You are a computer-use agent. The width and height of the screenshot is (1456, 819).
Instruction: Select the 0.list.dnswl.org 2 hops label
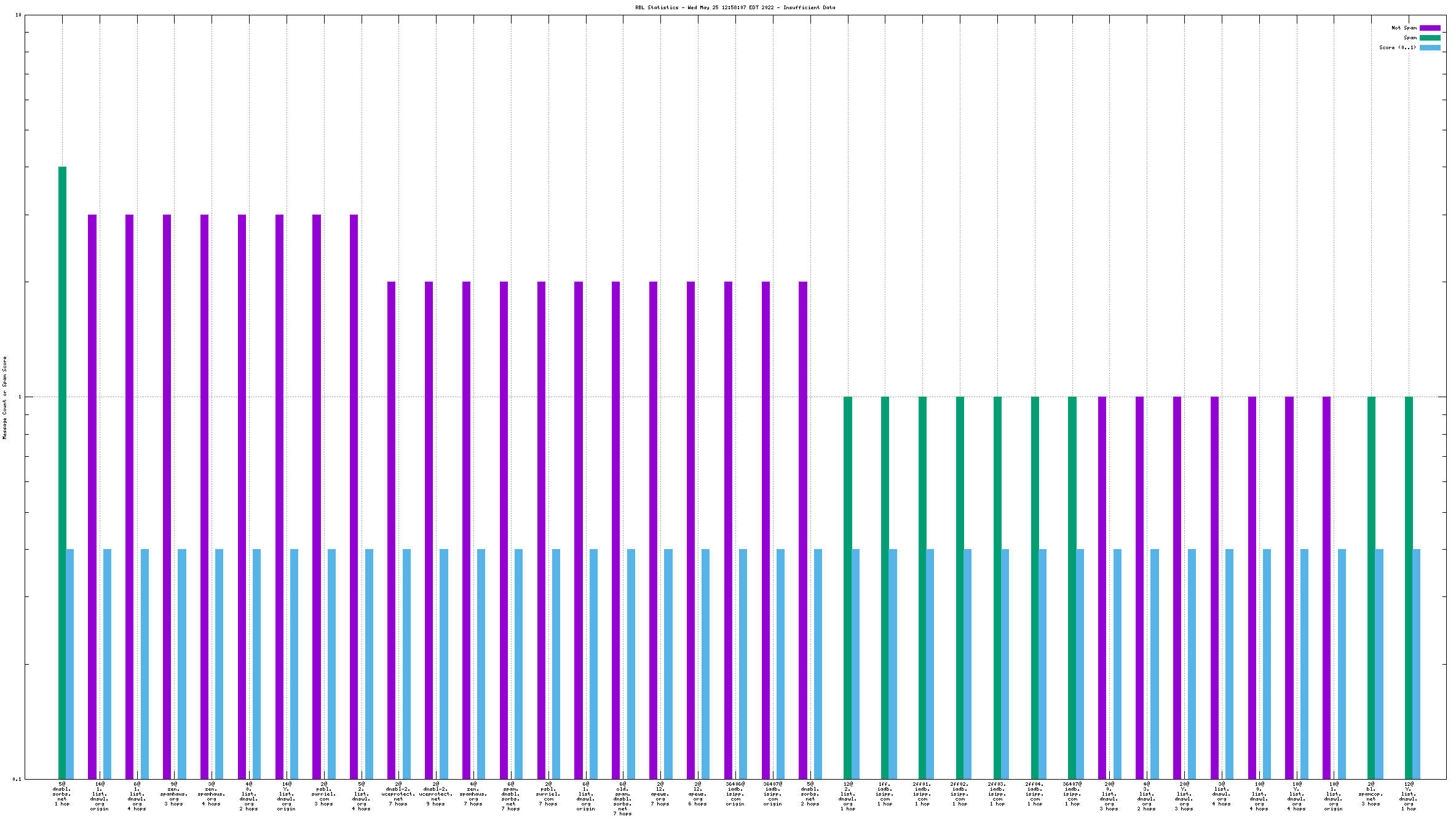249,796
